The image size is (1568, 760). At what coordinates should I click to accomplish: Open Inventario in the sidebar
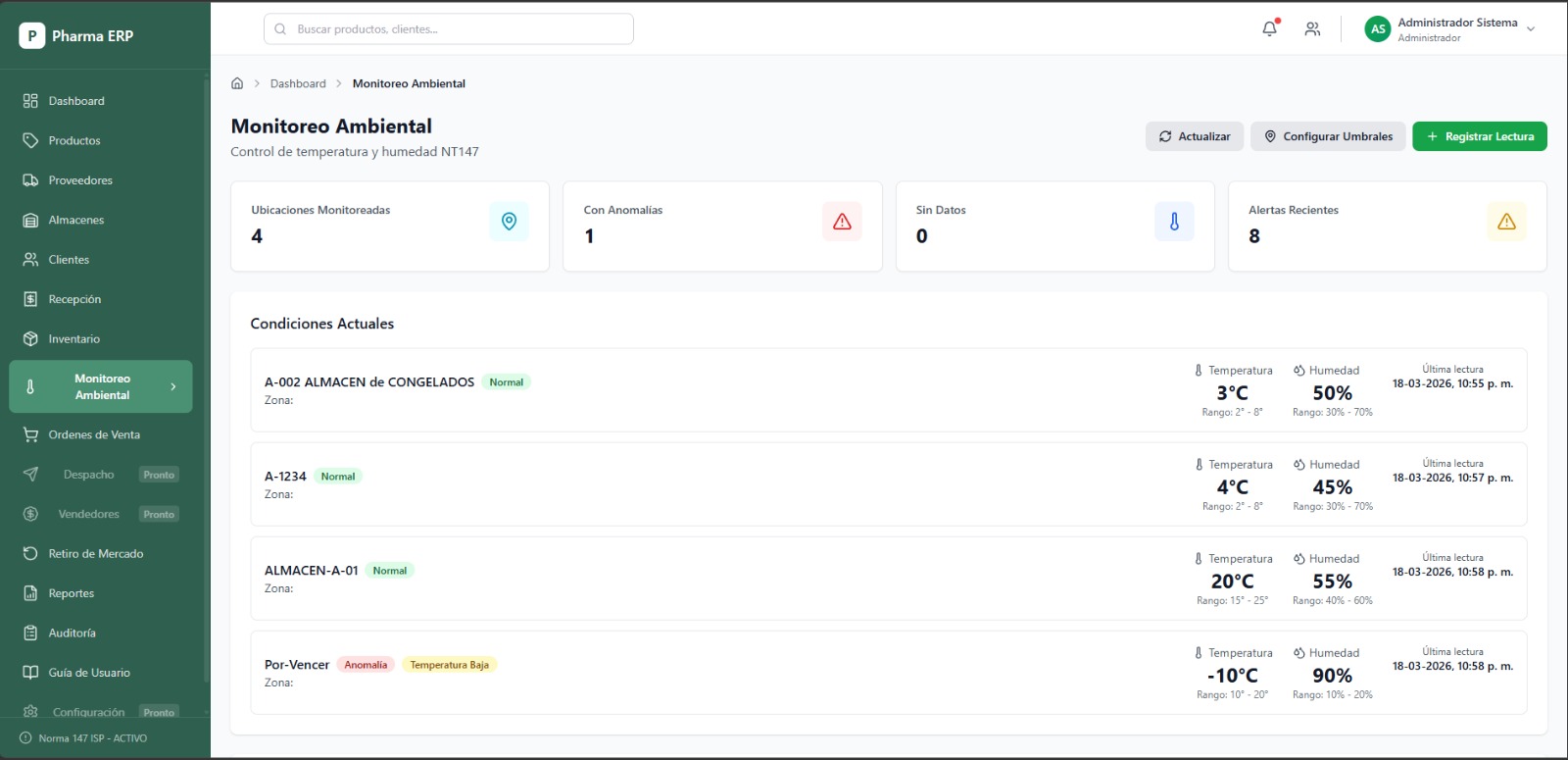[x=74, y=339]
